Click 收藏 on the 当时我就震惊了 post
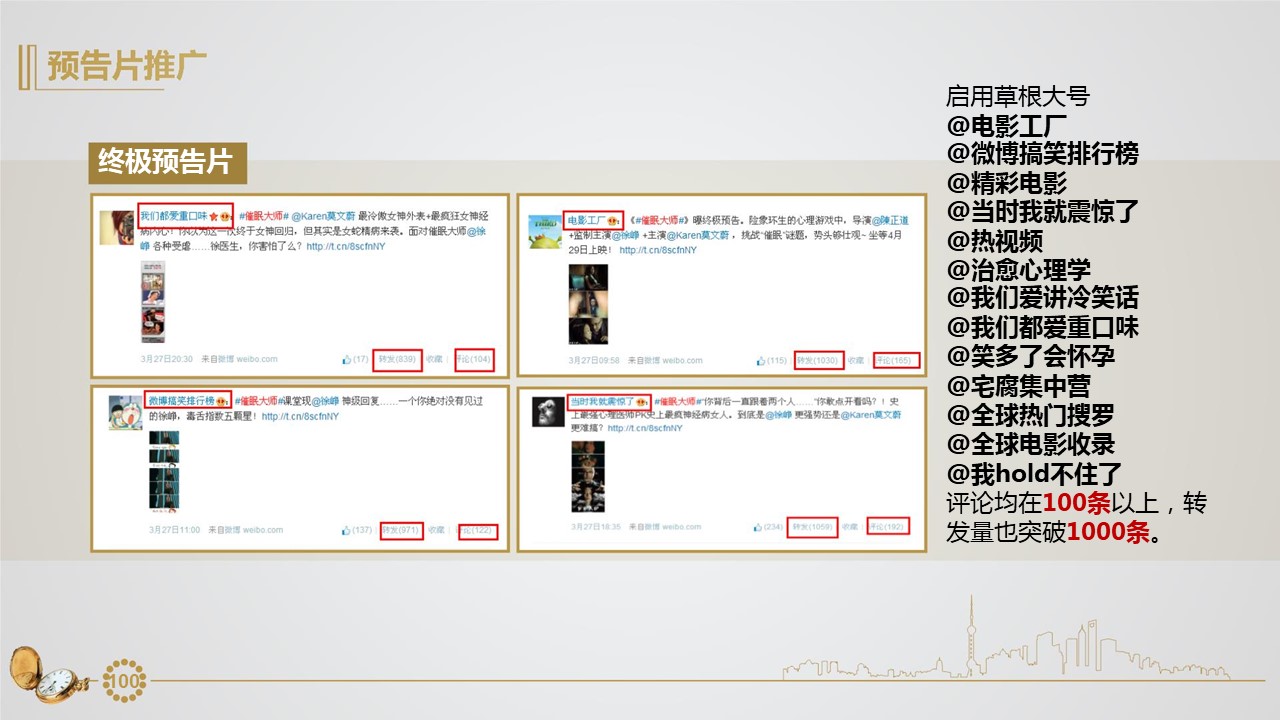Image resolution: width=1280 pixels, height=720 pixels. 851,527
